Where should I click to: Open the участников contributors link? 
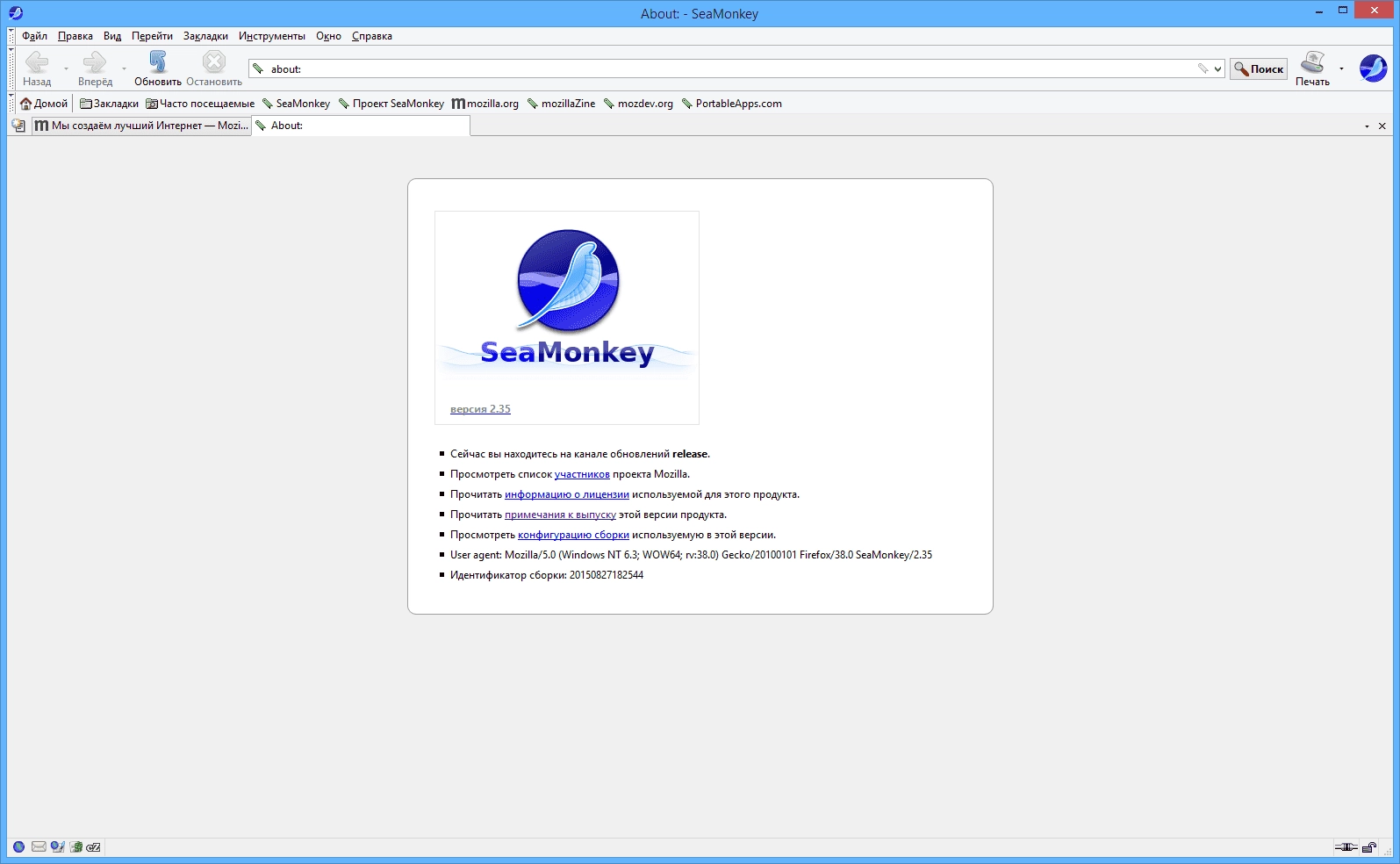[x=582, y=474]
